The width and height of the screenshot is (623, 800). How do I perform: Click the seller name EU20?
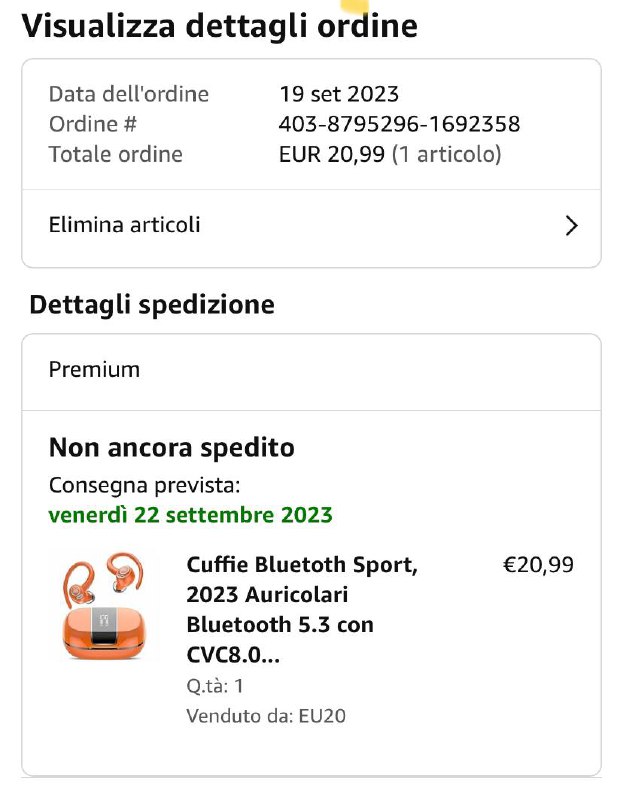pyautogui.click(x=322, y=716)
